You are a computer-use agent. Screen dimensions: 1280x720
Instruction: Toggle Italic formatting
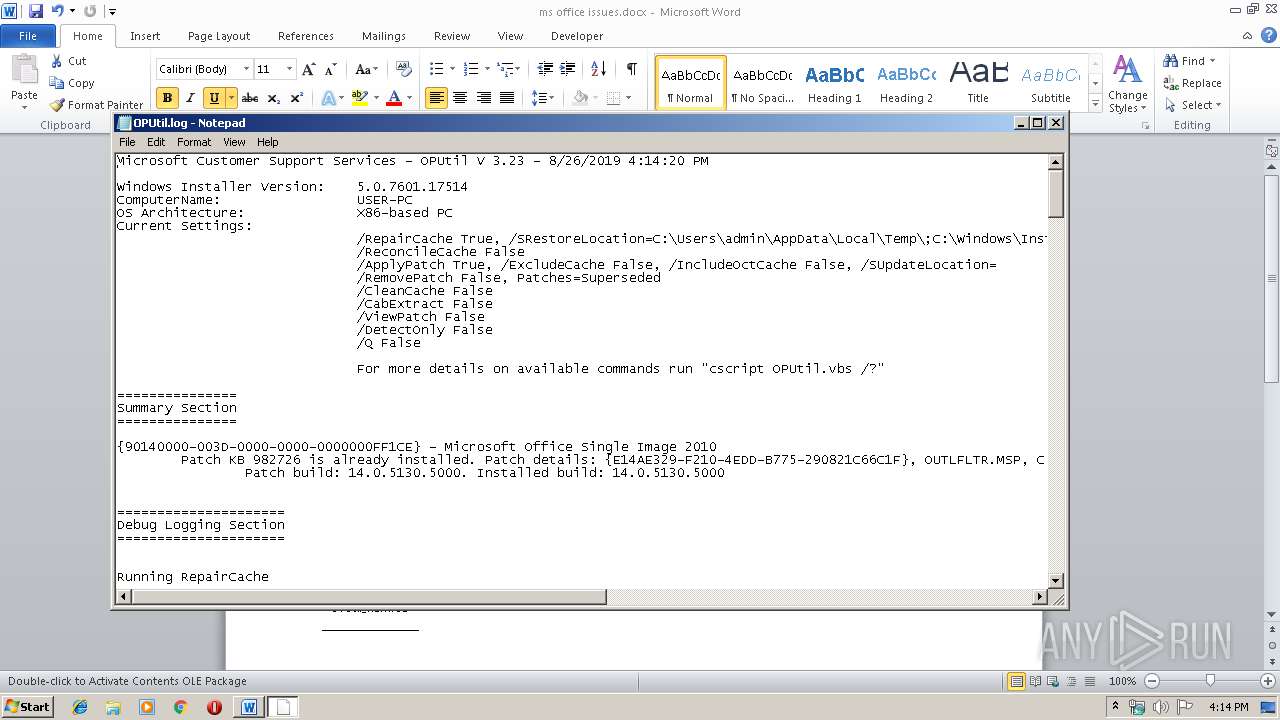click(x=190, y=98)
